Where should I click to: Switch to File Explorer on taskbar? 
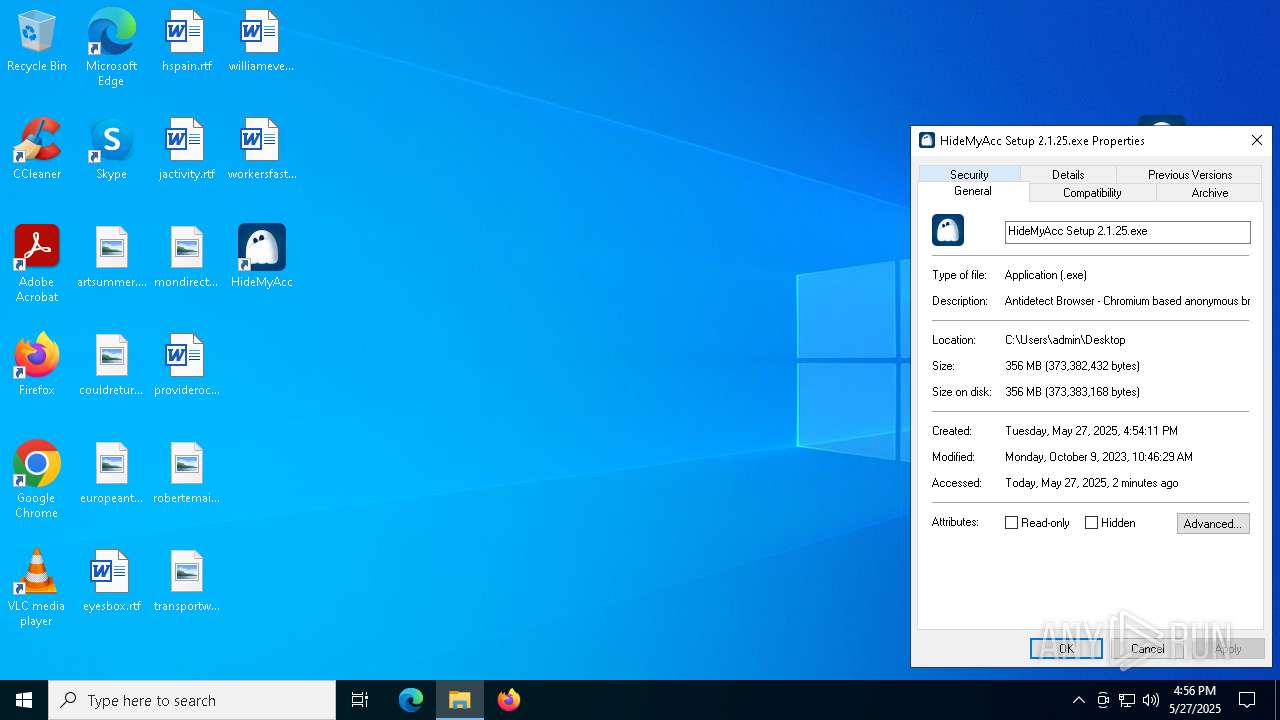[x=460, y=700]
